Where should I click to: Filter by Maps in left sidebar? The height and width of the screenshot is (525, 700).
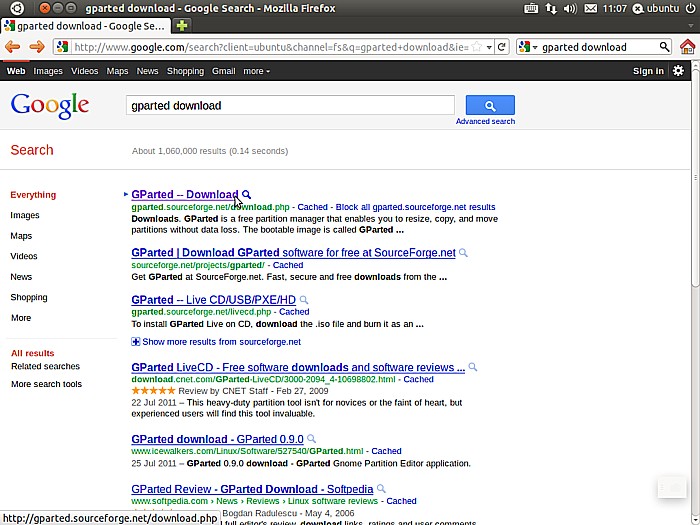point(21,236)
